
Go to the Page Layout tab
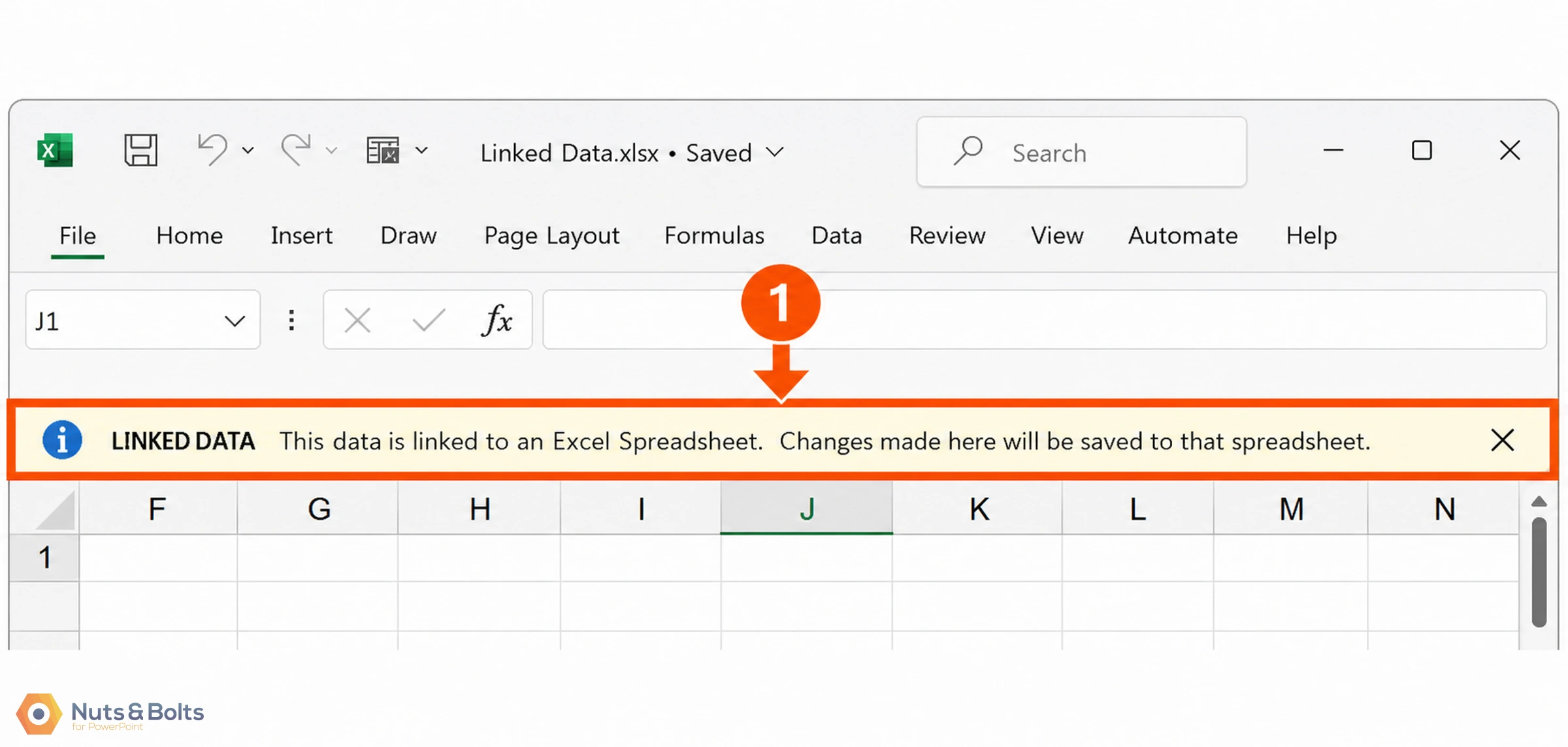[552, 236]
